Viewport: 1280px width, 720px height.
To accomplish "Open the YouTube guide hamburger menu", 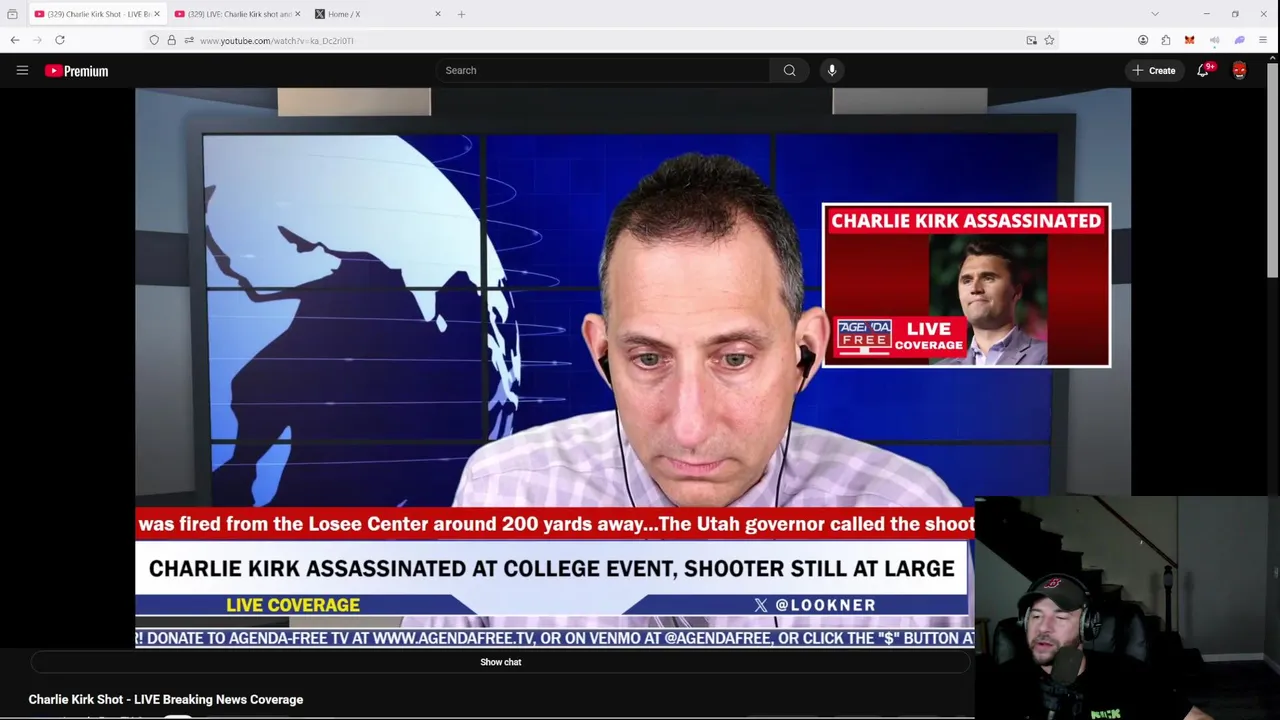I will (x=22, y=70).
